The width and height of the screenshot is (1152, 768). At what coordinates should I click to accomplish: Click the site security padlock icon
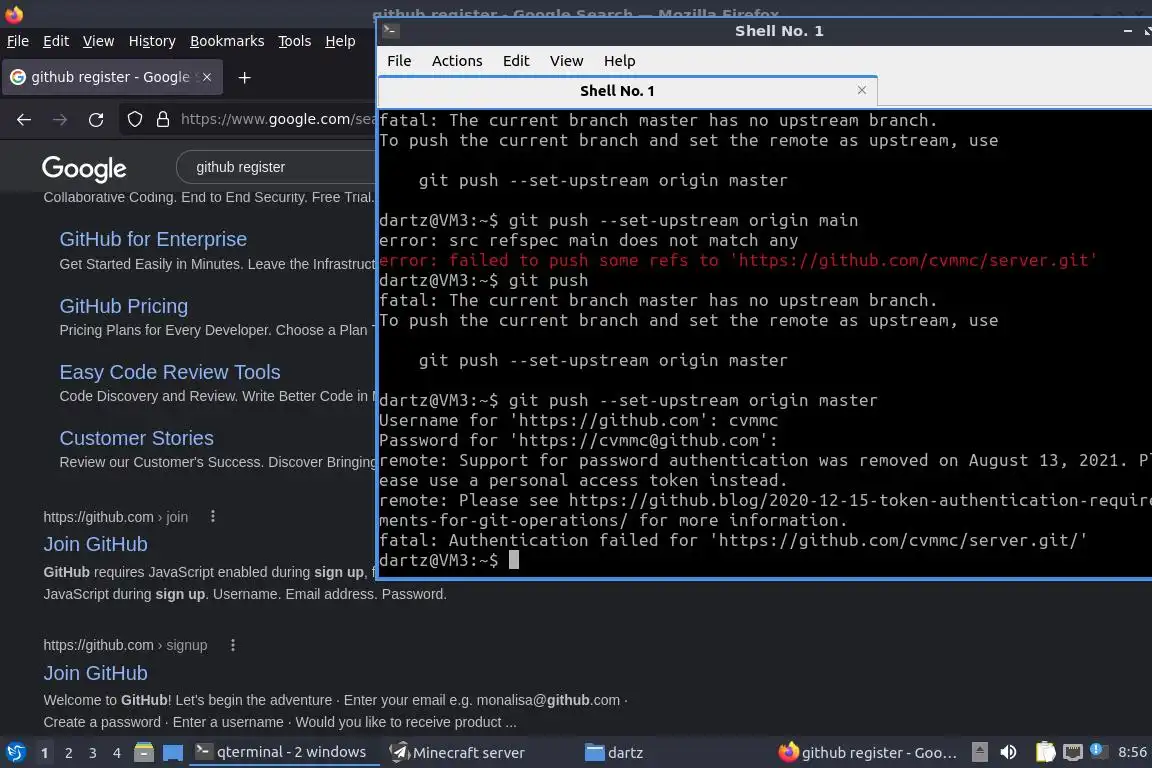click(163, 119)
